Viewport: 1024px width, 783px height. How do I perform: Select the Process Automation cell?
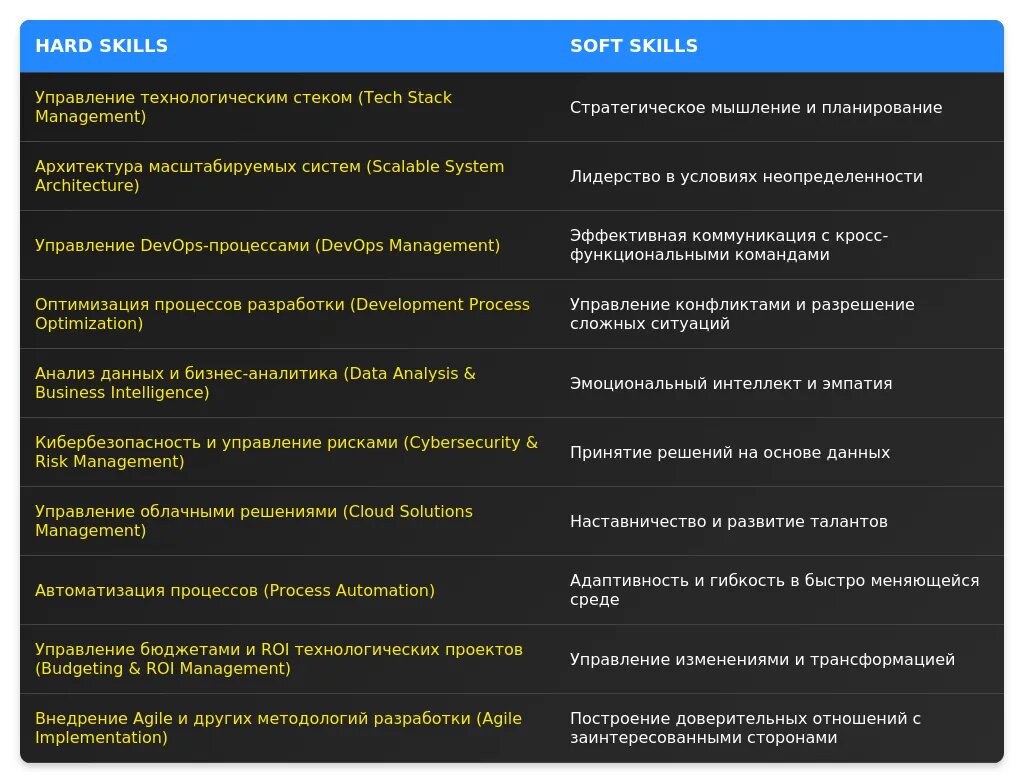tap(287, 590)
